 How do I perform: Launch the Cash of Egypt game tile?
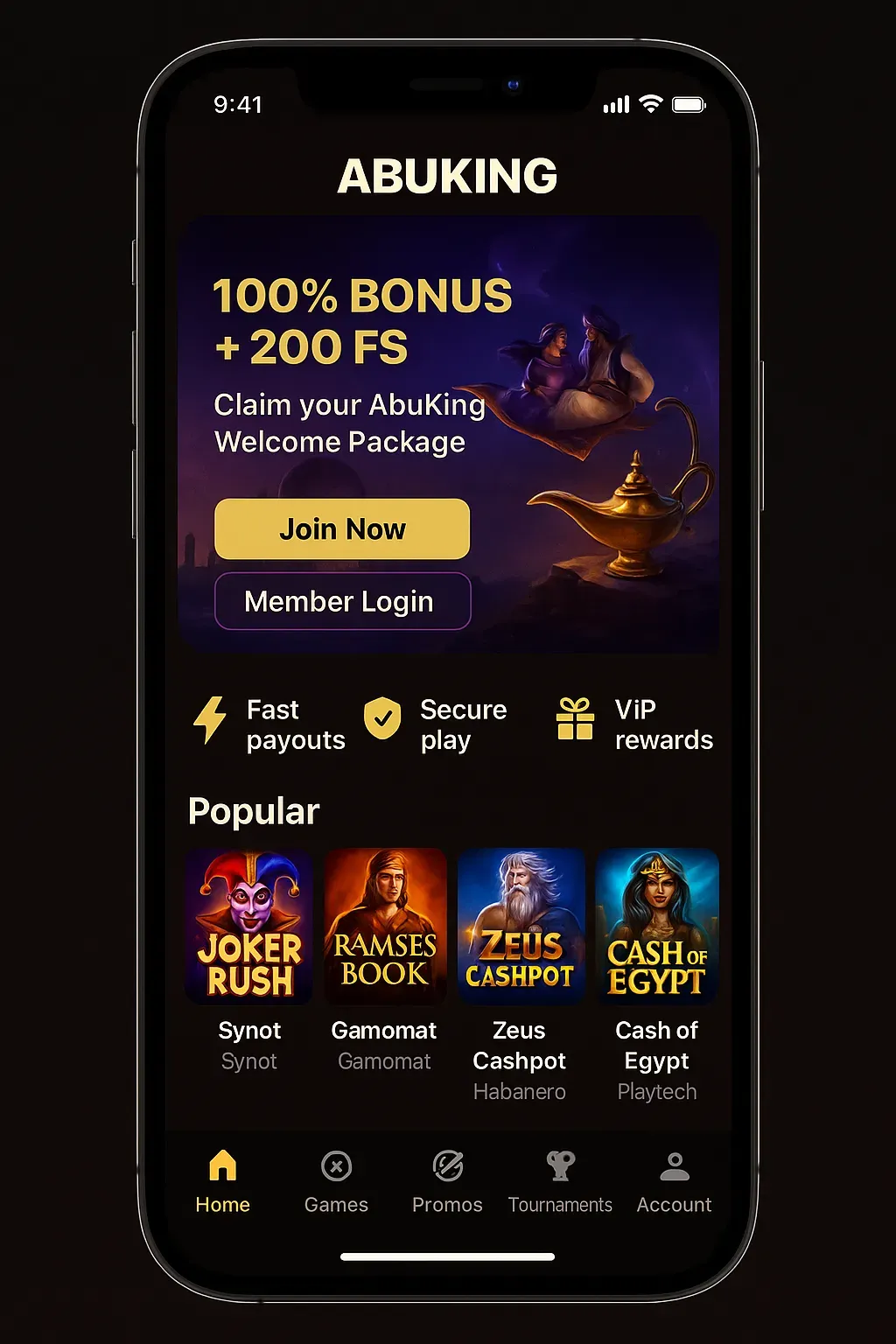tap(657, 926)
